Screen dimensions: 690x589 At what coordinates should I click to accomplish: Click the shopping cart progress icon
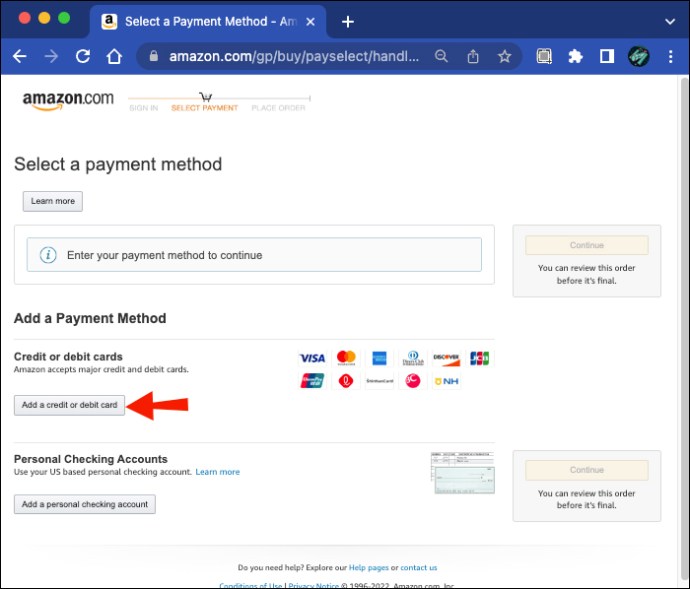click(x=206, y=97)
